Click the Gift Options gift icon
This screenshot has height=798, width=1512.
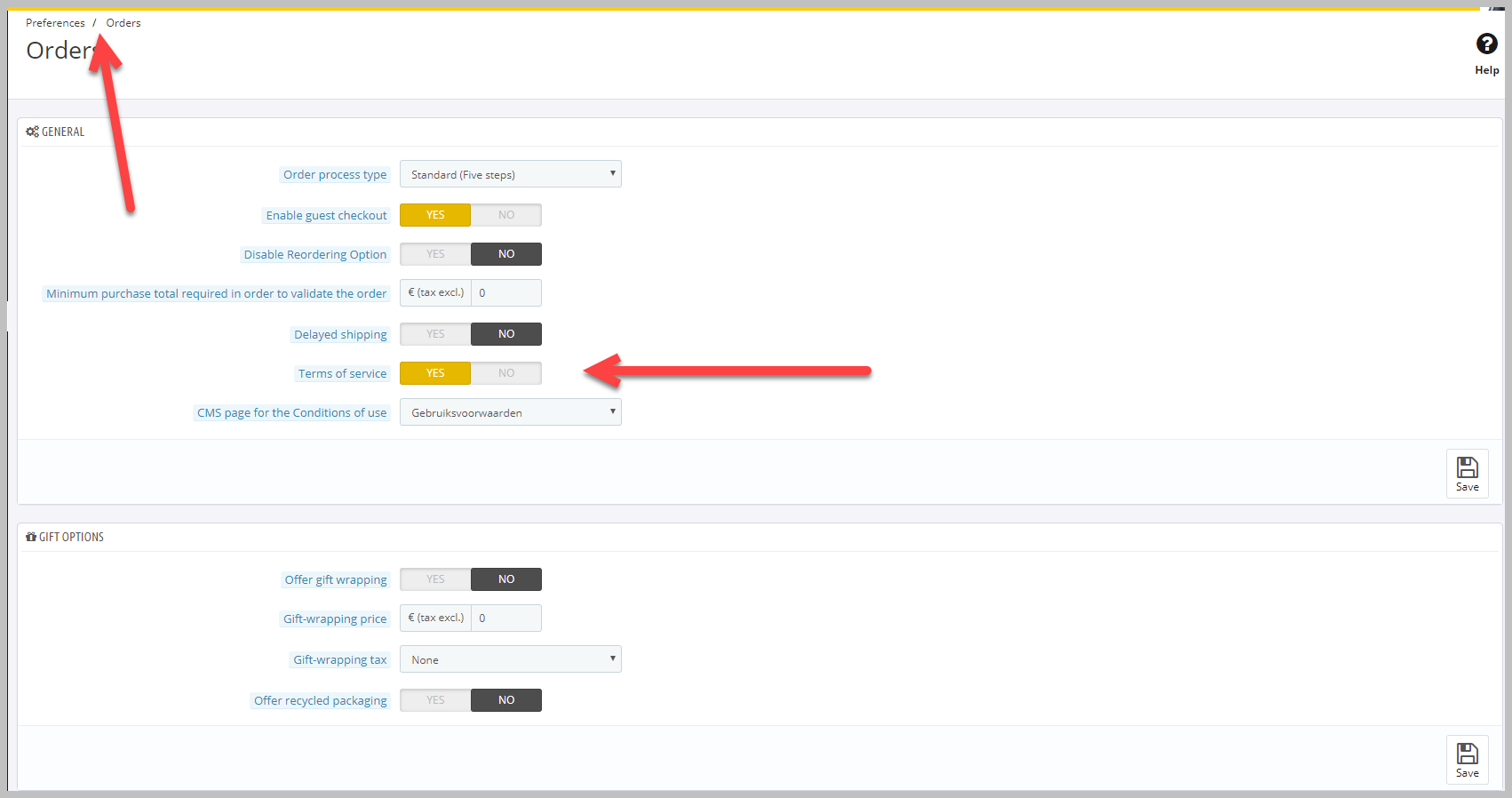point(31,537)
